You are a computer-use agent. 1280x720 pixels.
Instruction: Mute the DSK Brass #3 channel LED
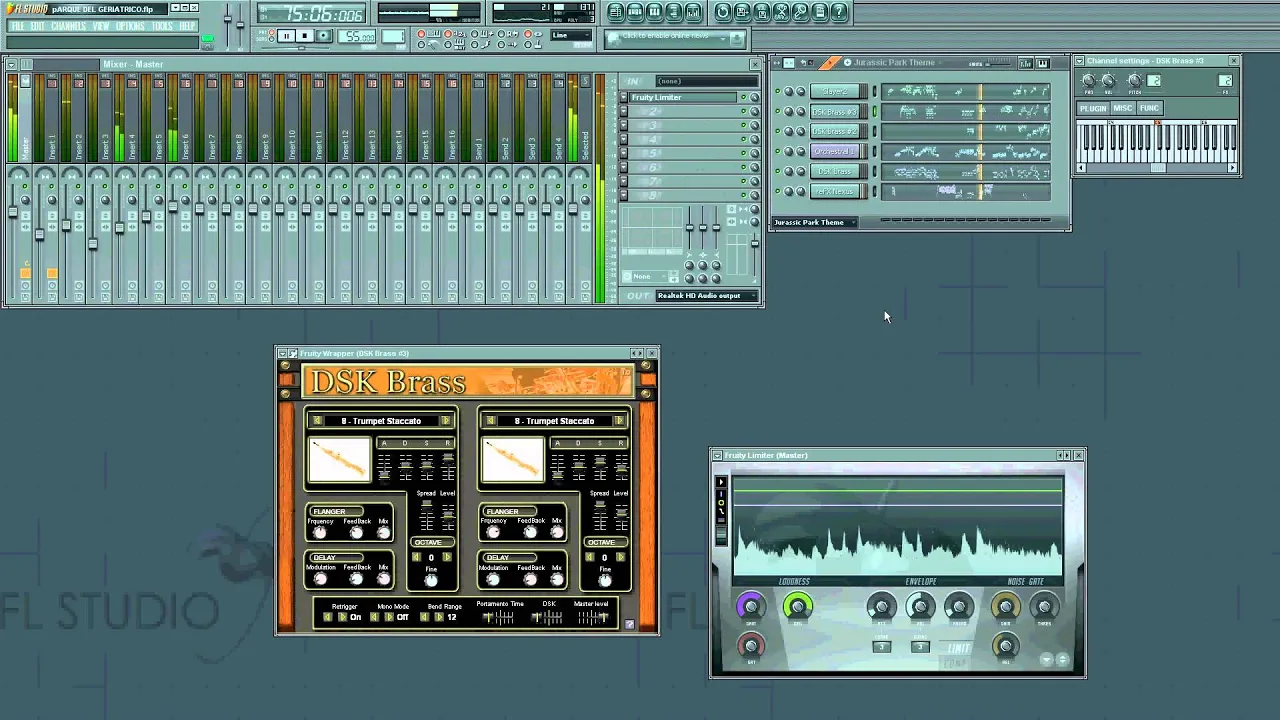click(x=777, y=111)
